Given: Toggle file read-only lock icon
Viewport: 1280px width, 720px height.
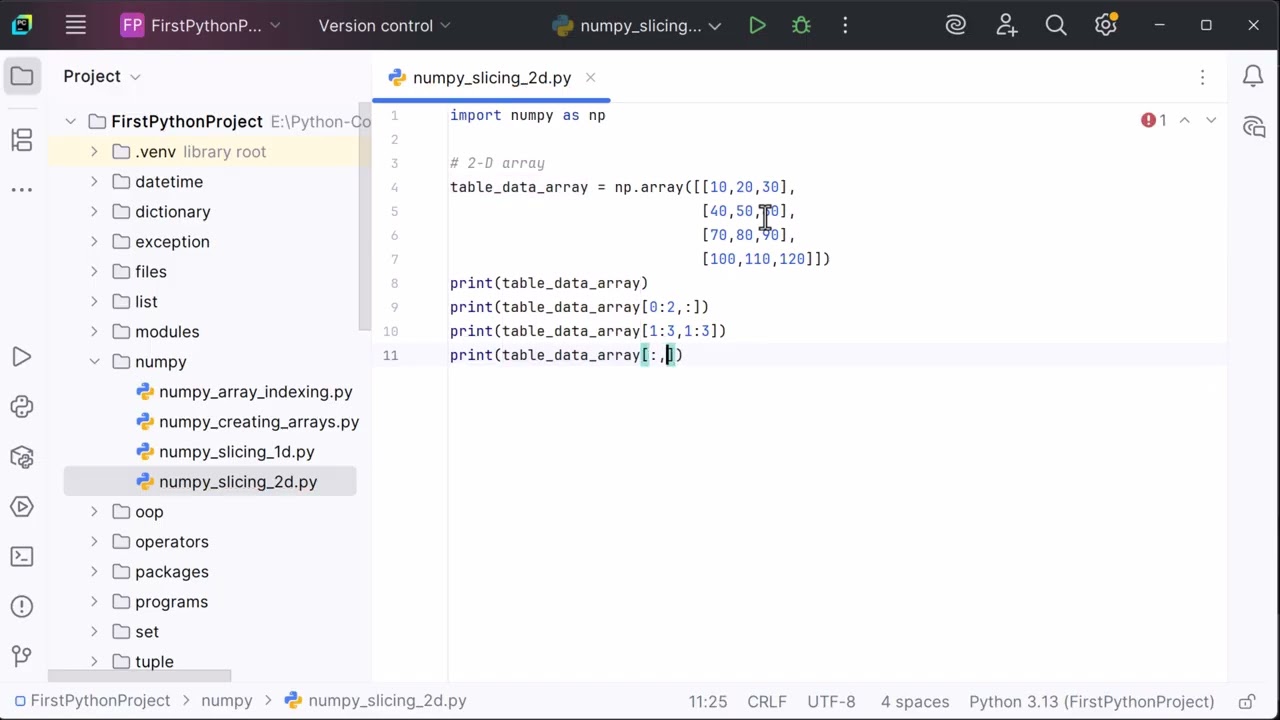Looking at the screenshot, I should click(x=1247, y=702).
